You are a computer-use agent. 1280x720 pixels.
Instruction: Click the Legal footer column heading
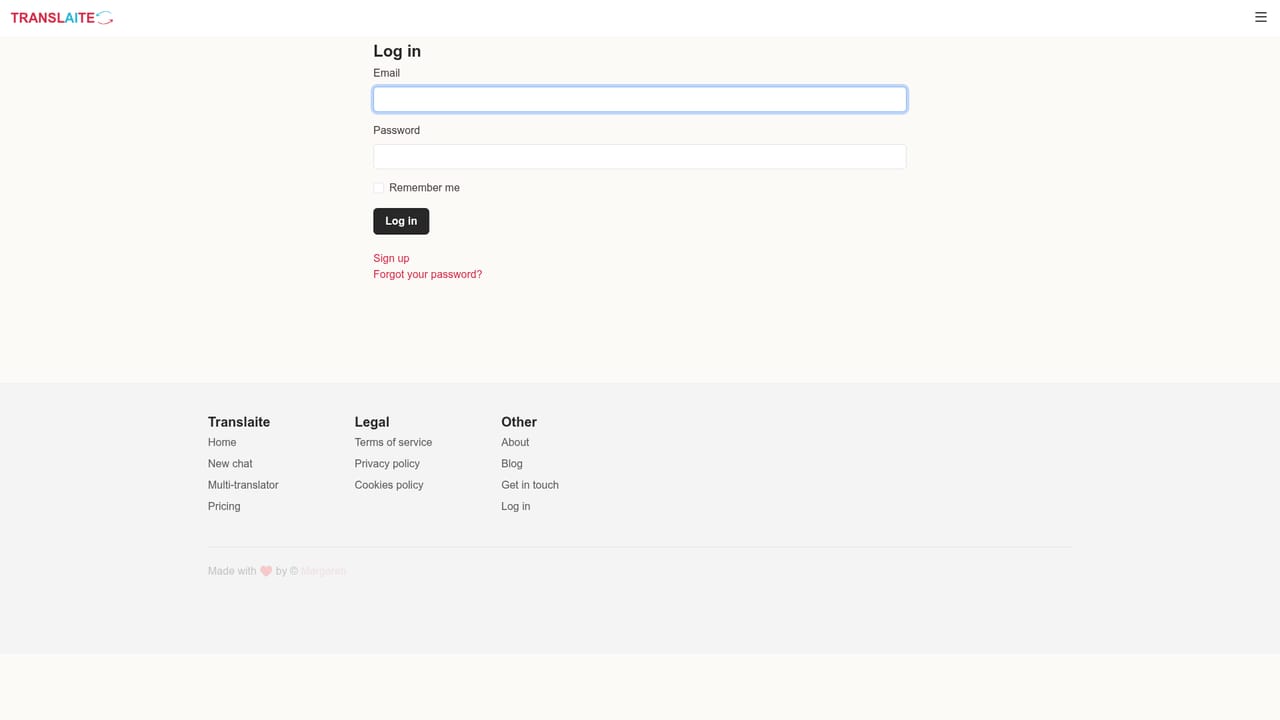(x=372, y=422)
